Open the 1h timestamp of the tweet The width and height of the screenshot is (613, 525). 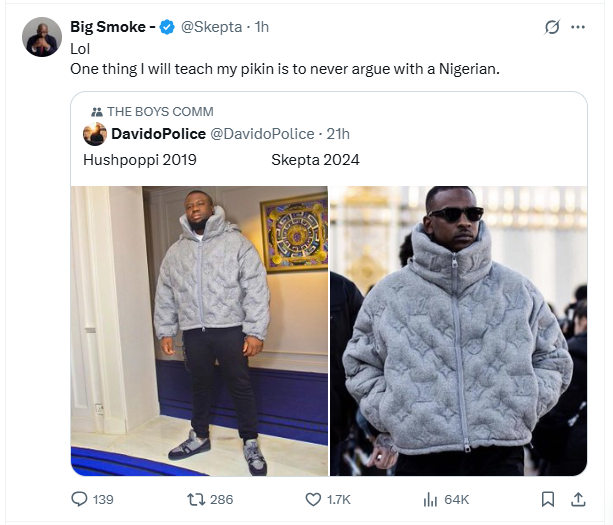tap(263, 27)
